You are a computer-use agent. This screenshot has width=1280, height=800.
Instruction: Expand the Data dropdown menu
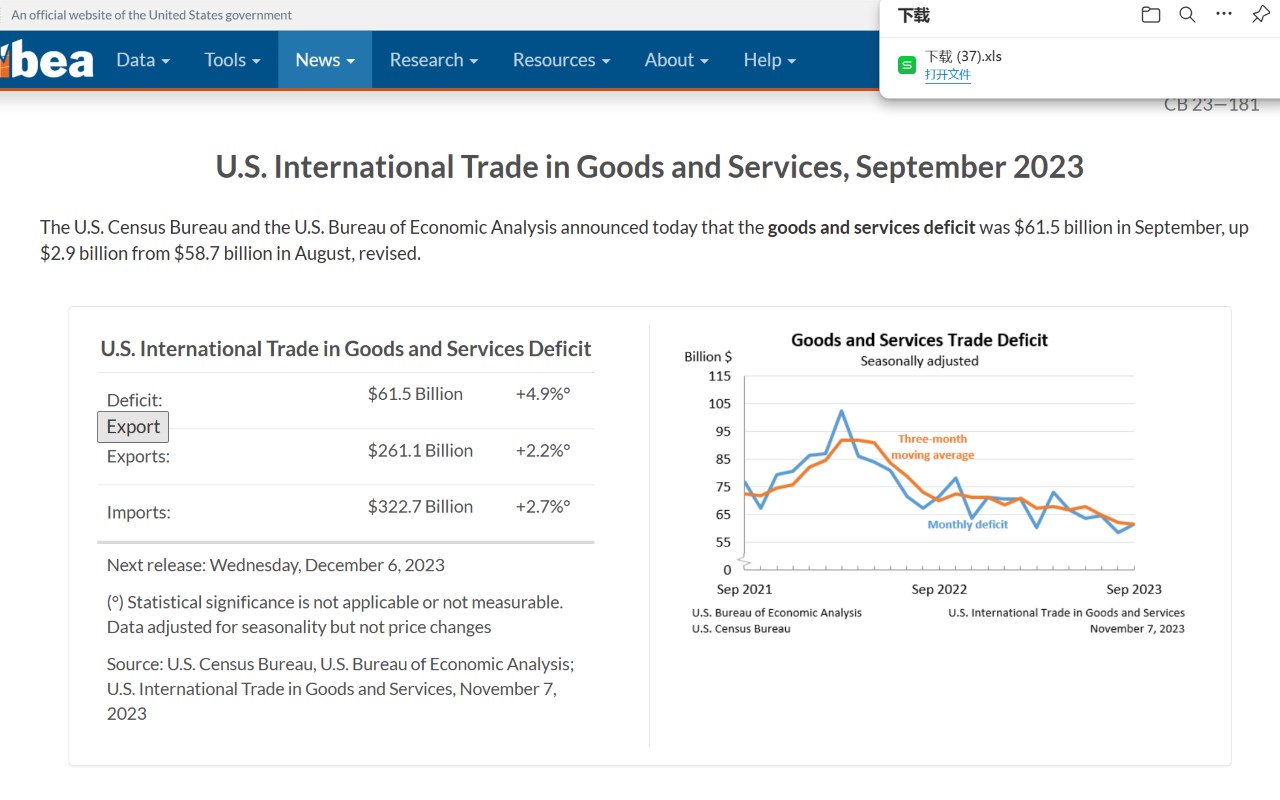143,60
